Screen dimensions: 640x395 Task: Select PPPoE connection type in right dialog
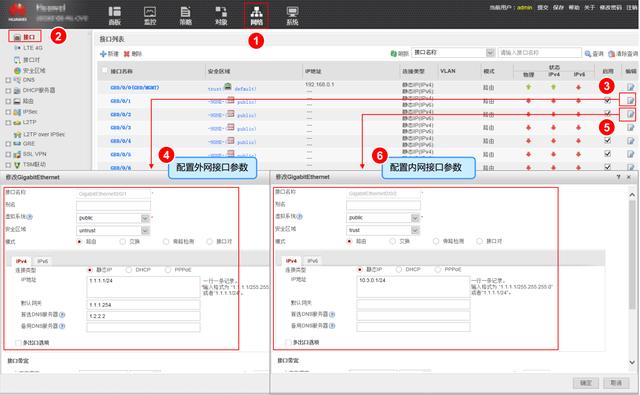[x=438, y=270]
